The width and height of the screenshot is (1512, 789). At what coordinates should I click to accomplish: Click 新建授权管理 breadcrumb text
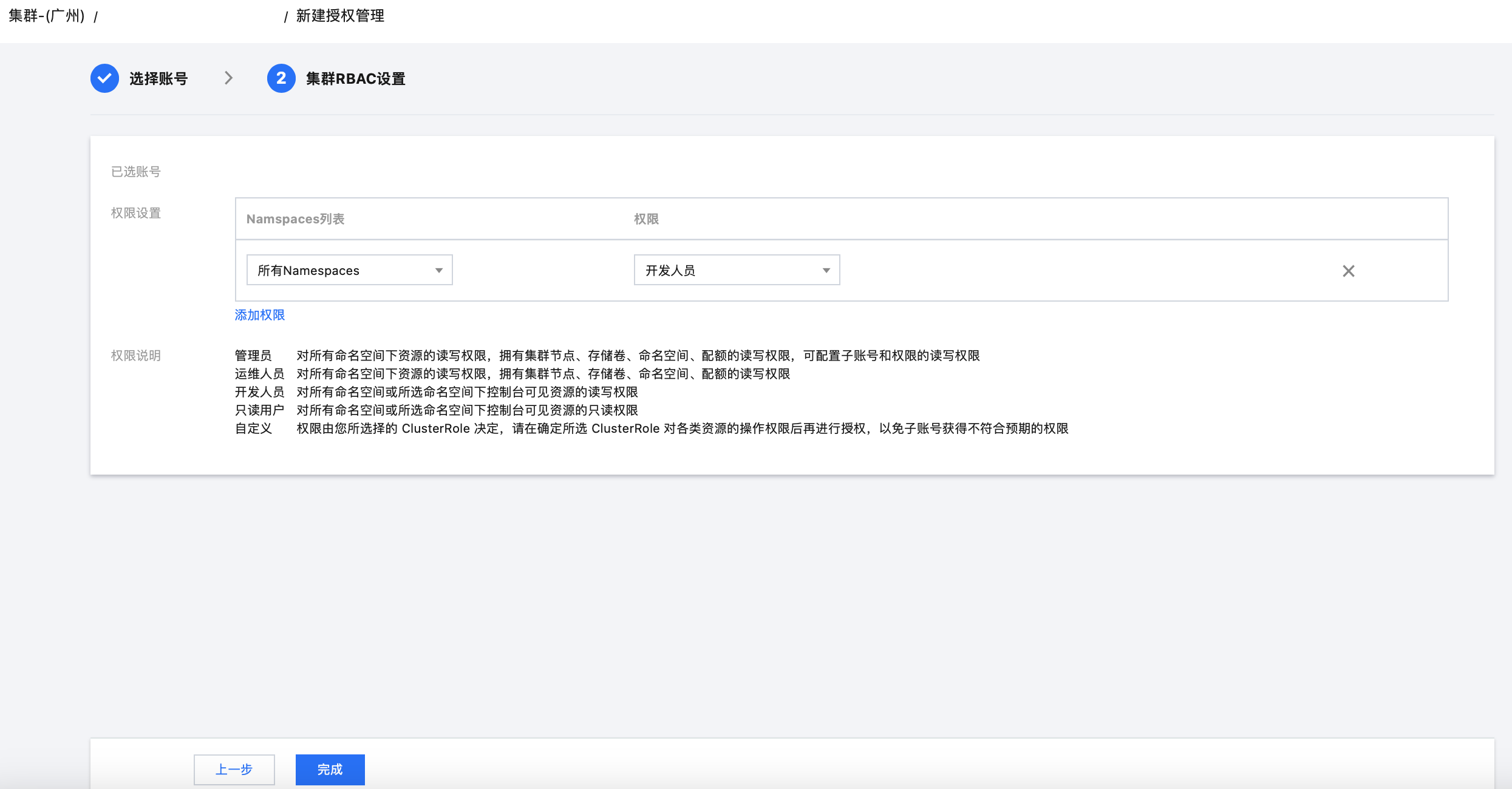coord(340,16)
